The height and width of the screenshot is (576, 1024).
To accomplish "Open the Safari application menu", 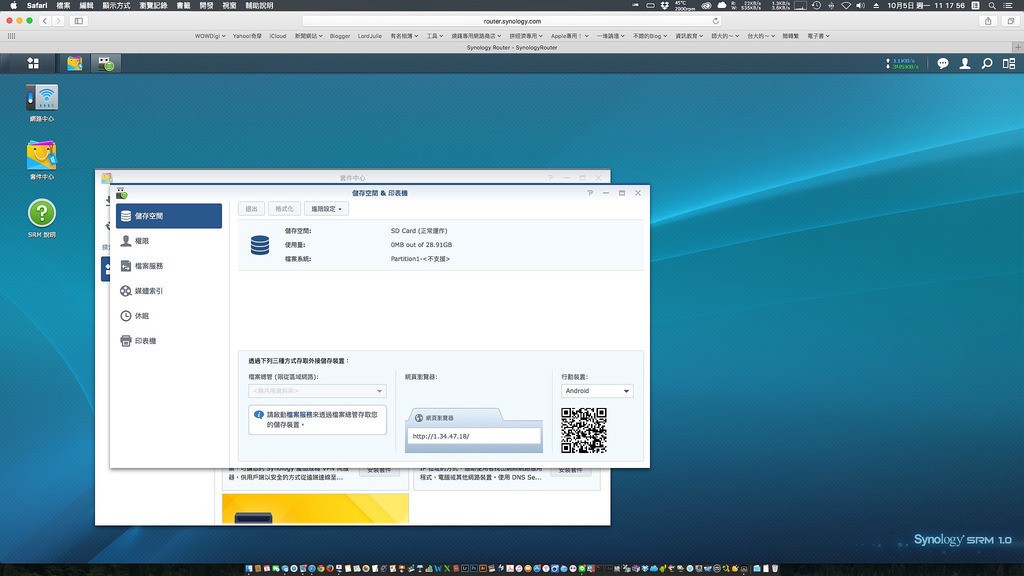I will pos(37,5).
